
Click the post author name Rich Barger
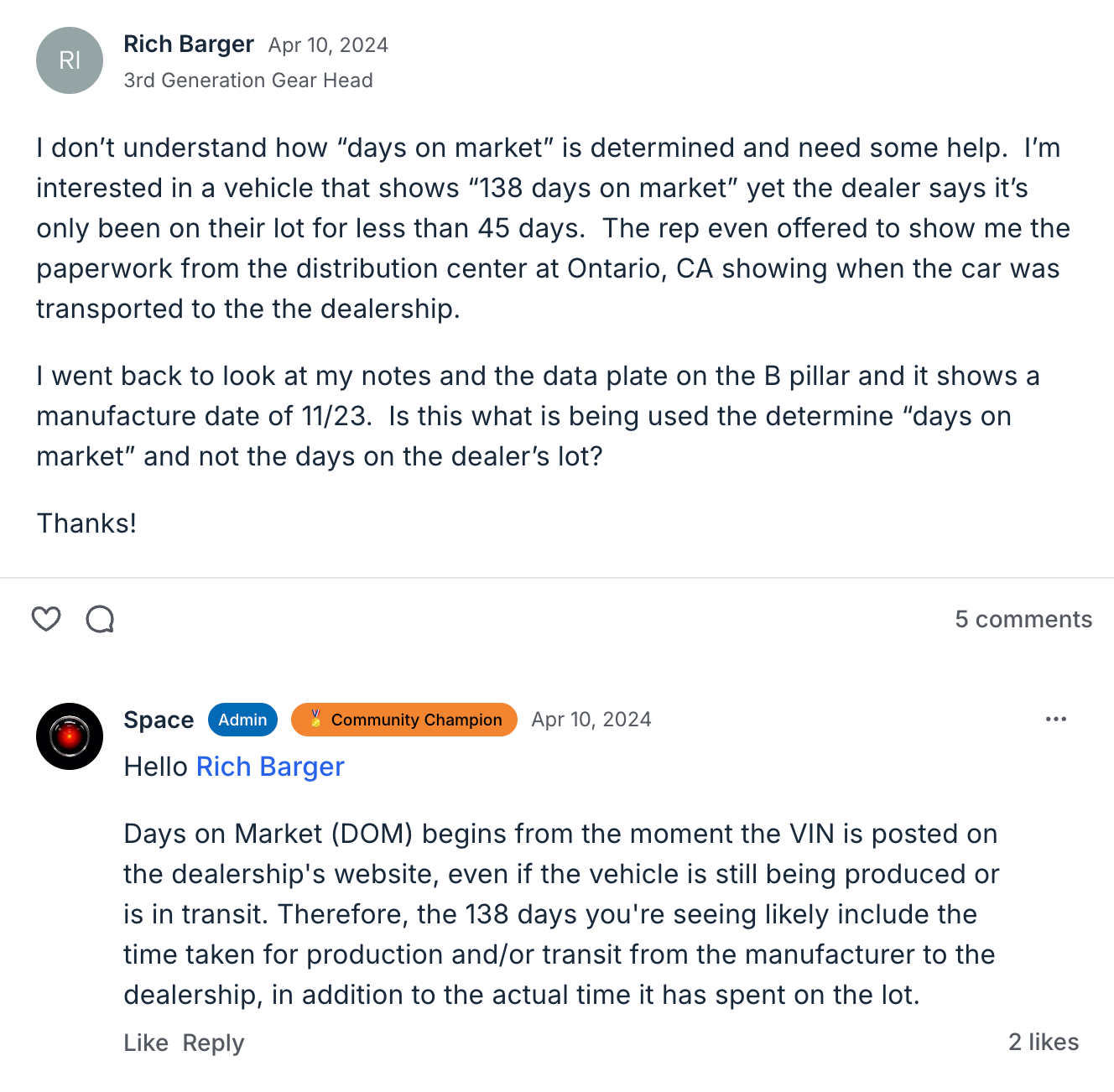tap(189, 44)
